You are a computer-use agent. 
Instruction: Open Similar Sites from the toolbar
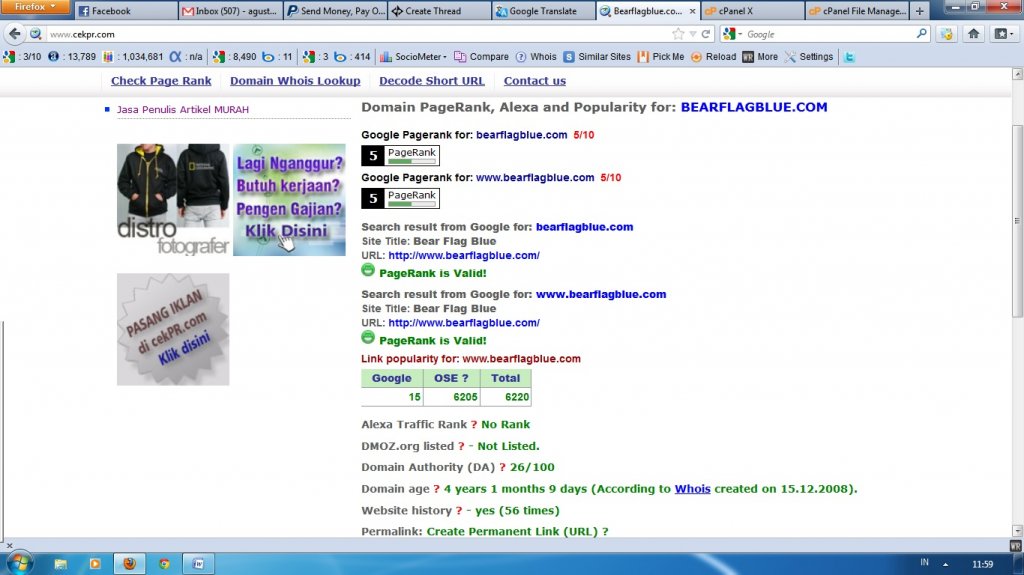point(597,57)
